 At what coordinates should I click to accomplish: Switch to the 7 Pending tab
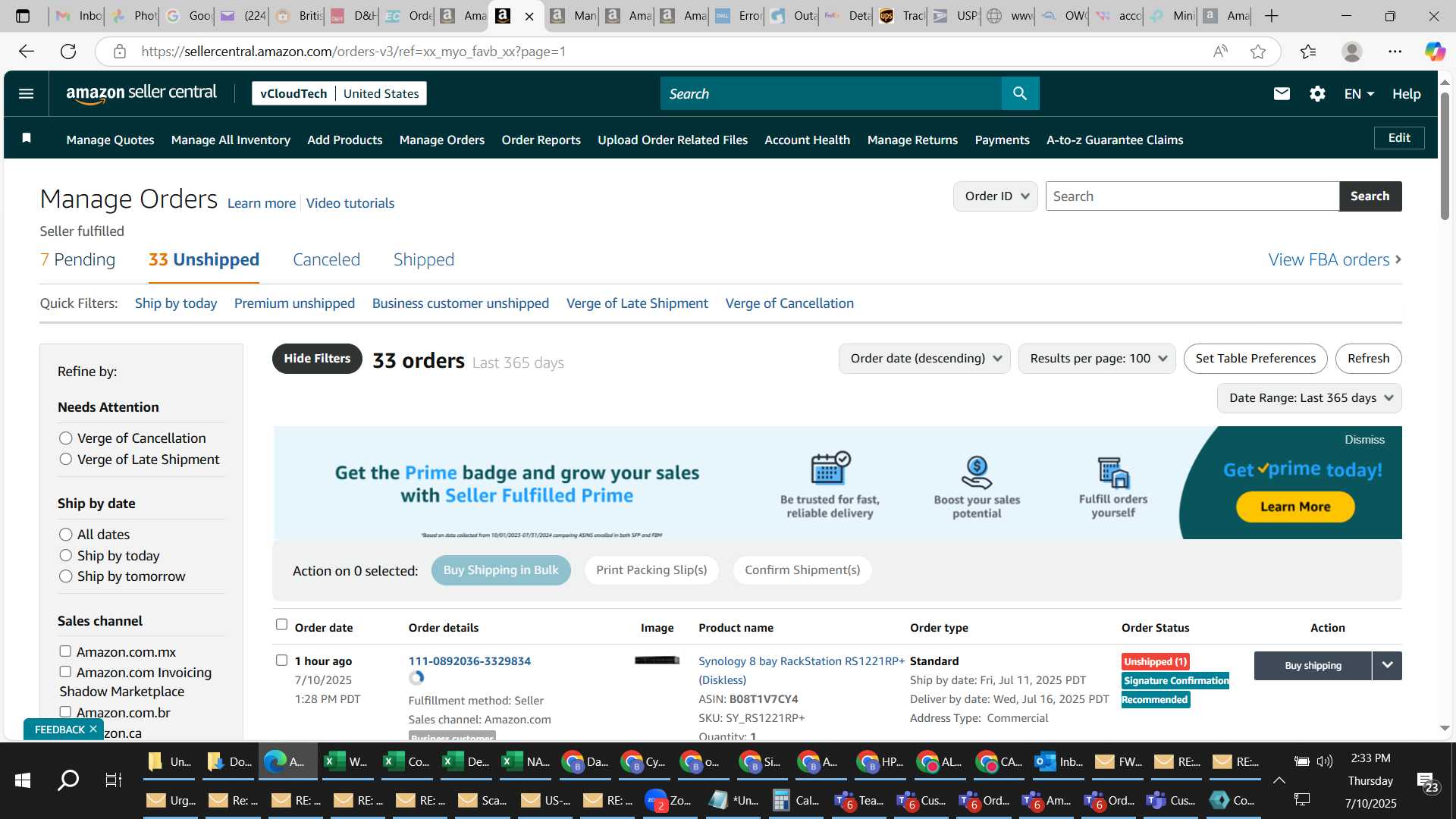click(78, 259)
